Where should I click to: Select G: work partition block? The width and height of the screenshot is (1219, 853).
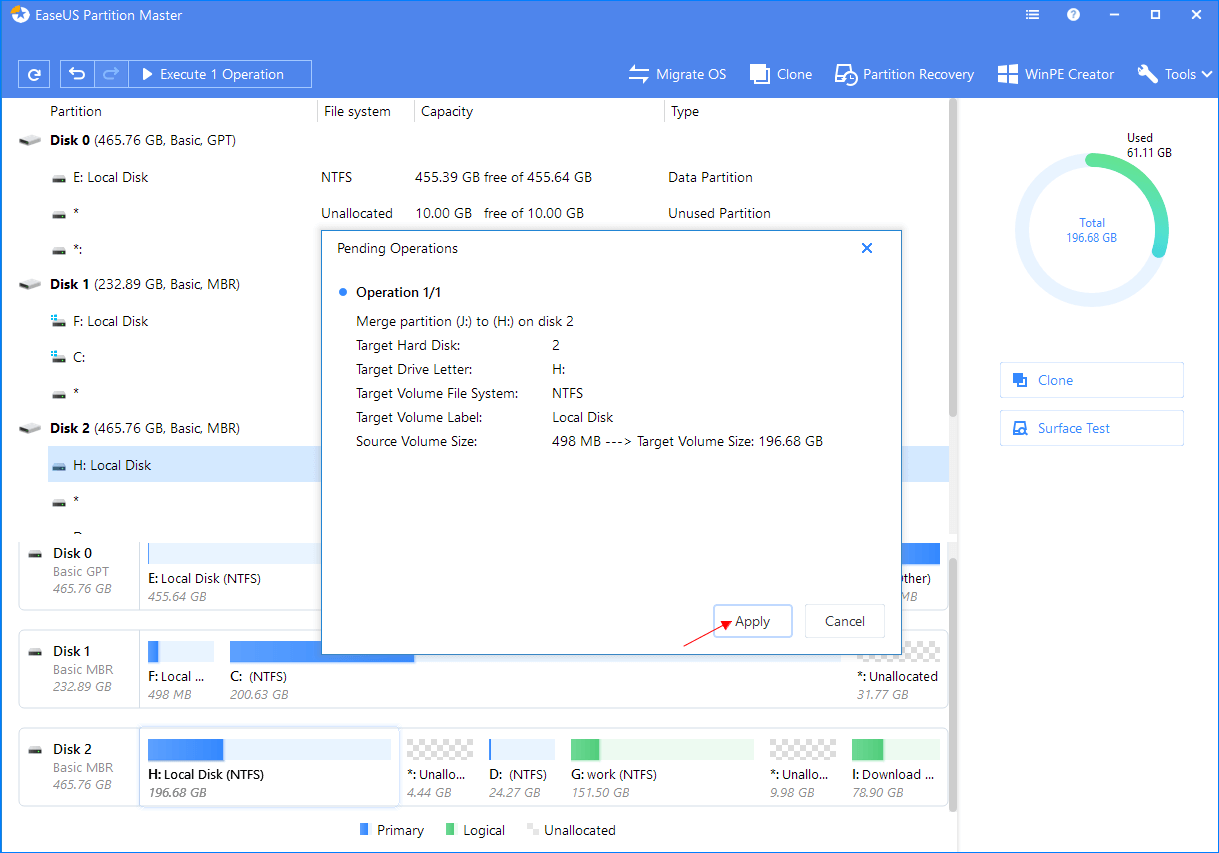(661, 765)
